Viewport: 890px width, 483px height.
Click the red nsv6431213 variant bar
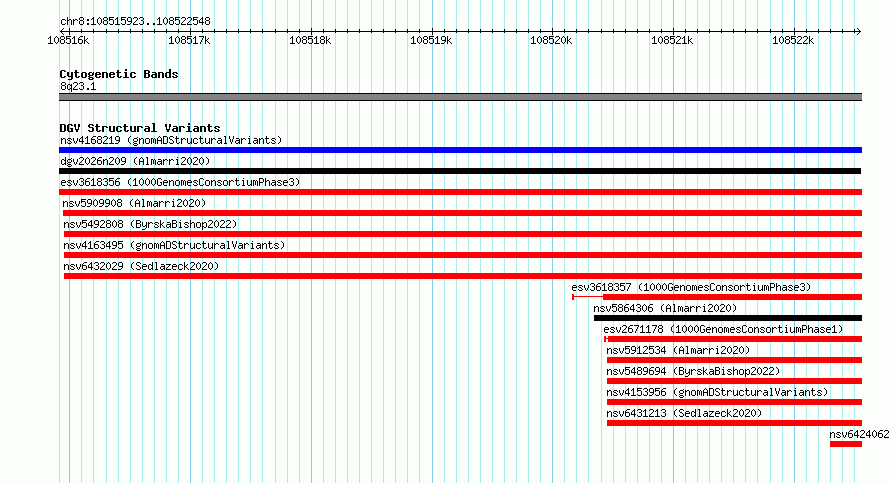tap(734, 423)
